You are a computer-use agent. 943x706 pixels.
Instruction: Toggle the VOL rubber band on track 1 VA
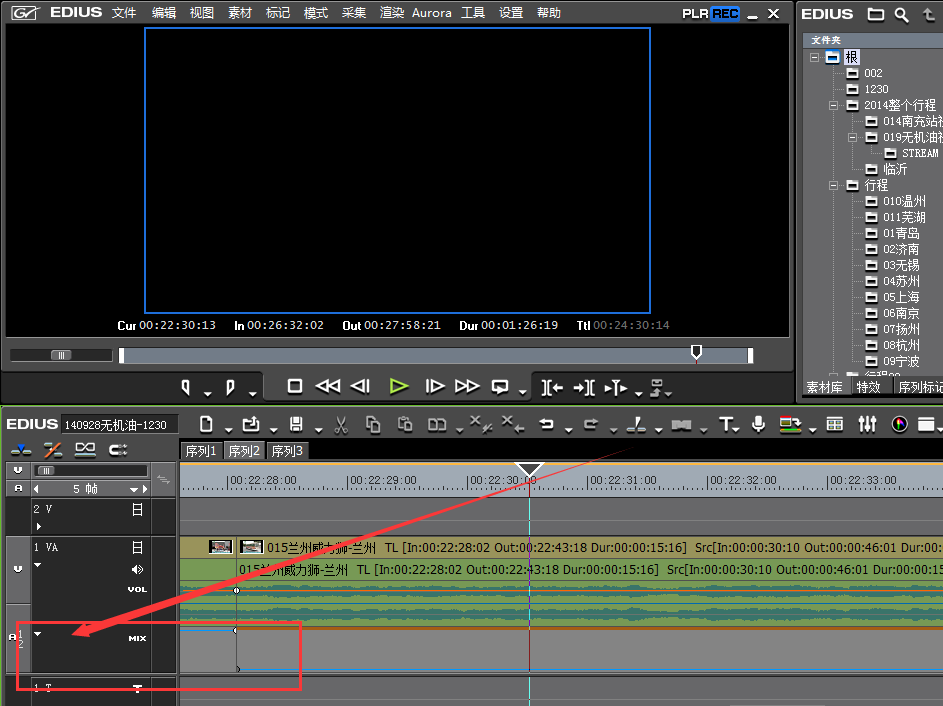pyautogui.click(x=137, y=589)
